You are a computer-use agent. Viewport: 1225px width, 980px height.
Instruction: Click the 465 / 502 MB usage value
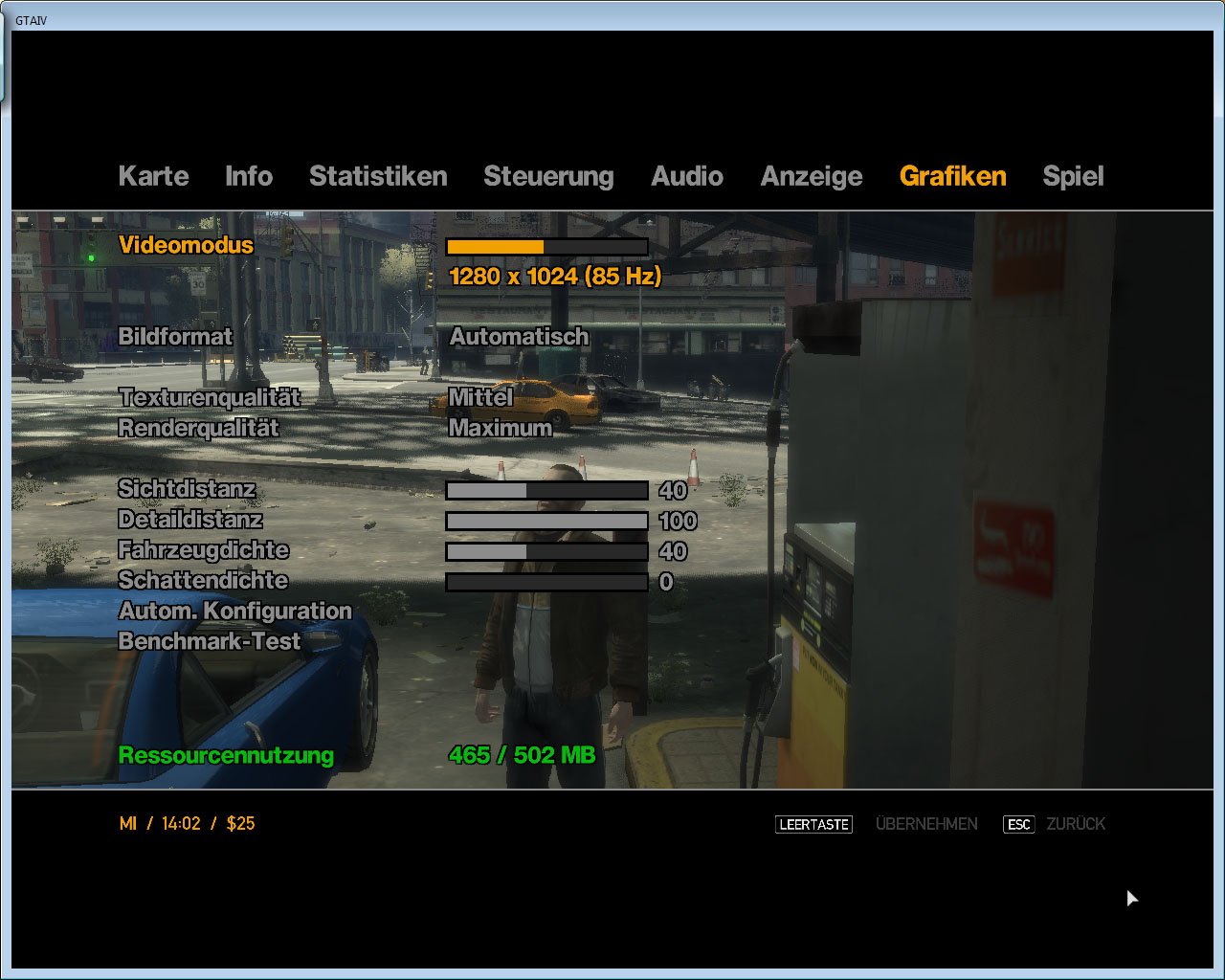click(522, 755)
